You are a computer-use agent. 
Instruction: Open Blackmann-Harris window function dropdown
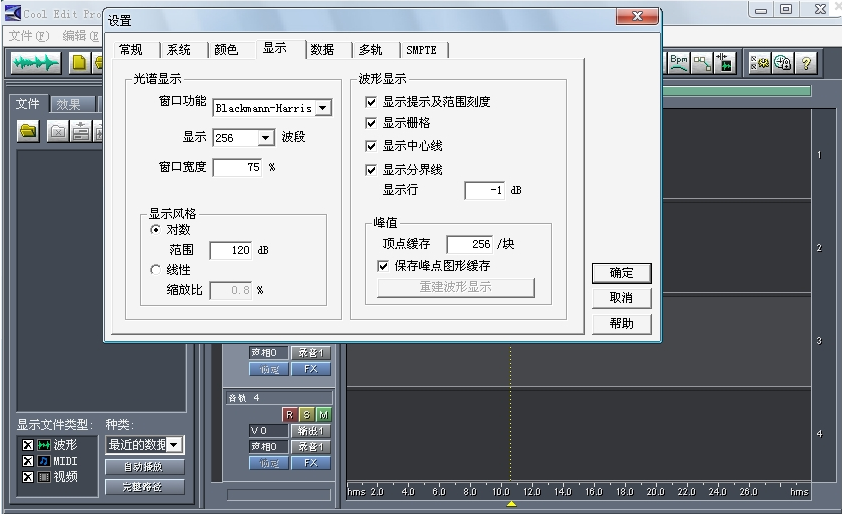click(322, 108)
